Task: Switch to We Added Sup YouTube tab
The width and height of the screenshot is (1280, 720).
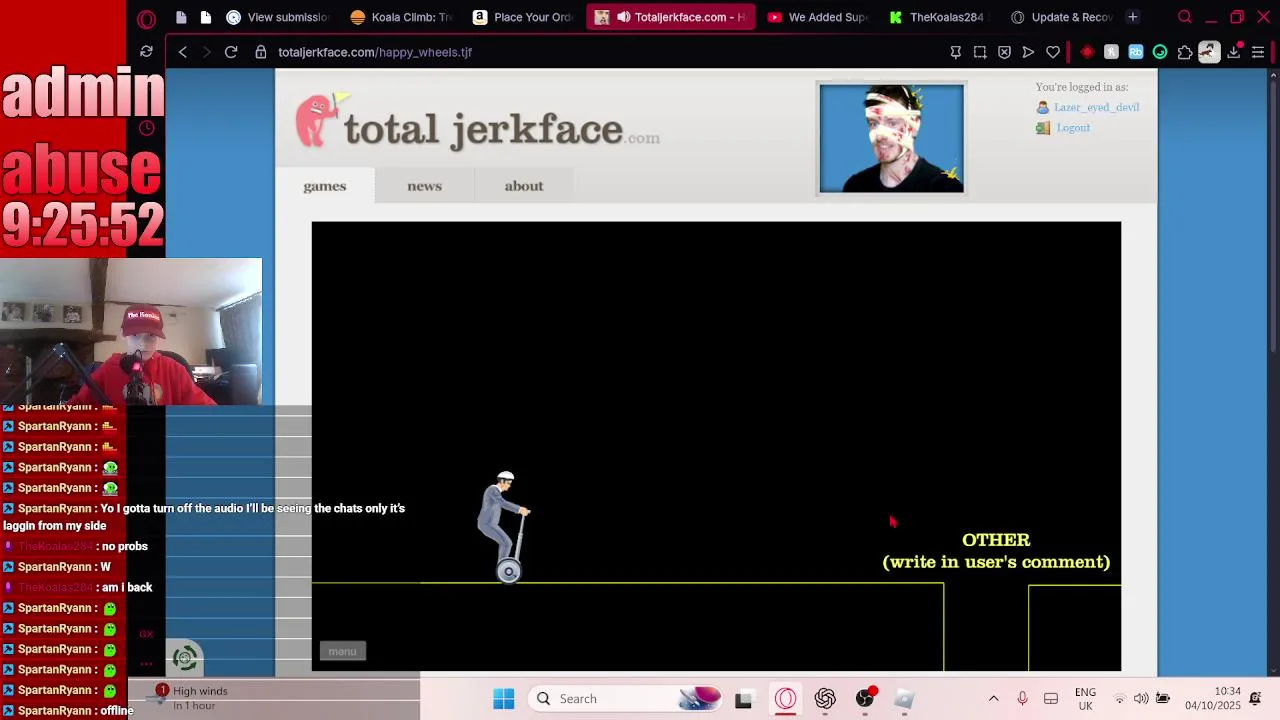Action: (x=818, y=17)
